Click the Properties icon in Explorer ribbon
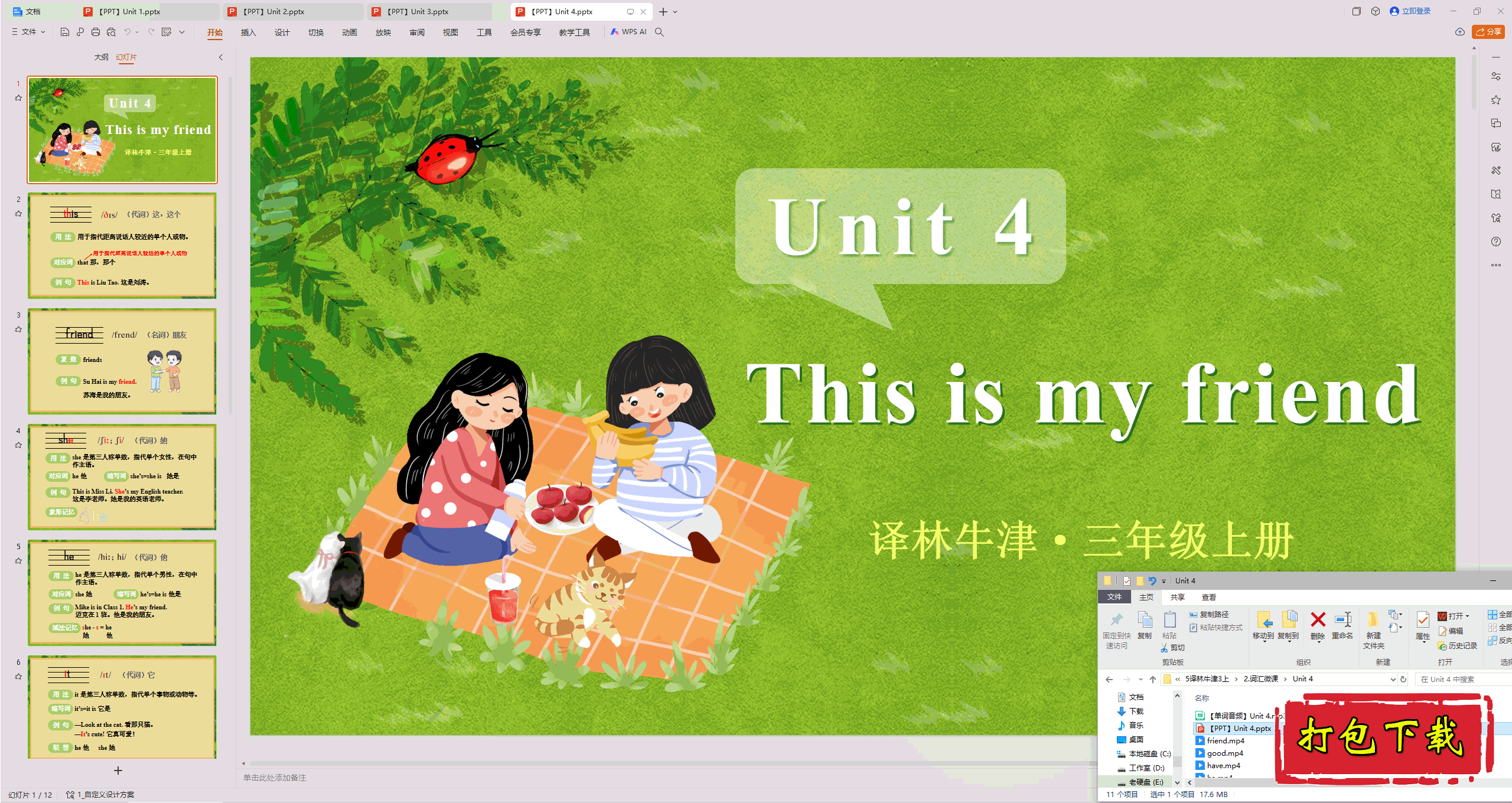Image resolution: width=1512 pixels, height=803 pixels. point(1423,619)
